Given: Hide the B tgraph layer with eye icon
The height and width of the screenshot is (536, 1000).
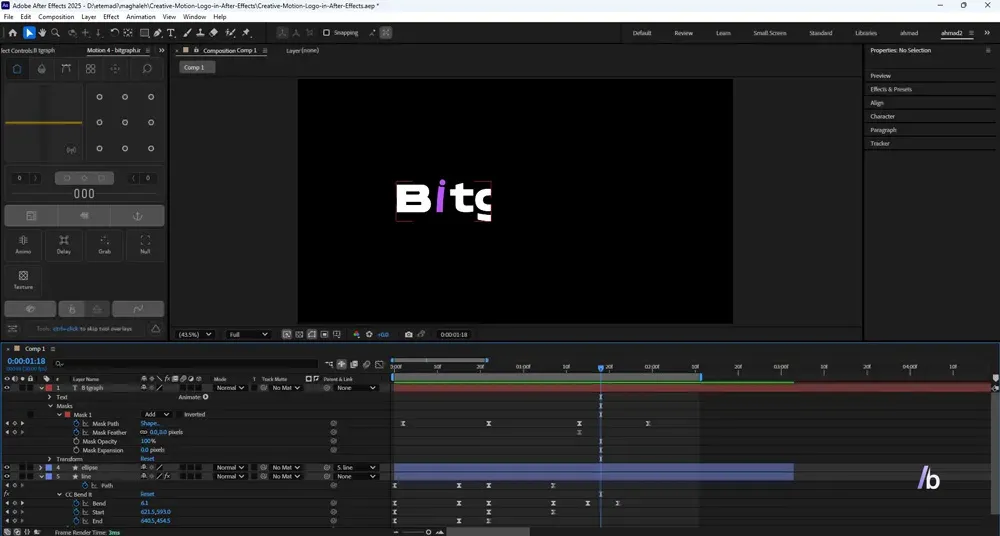Looking at the screenshot, I should tap(7, 388).
